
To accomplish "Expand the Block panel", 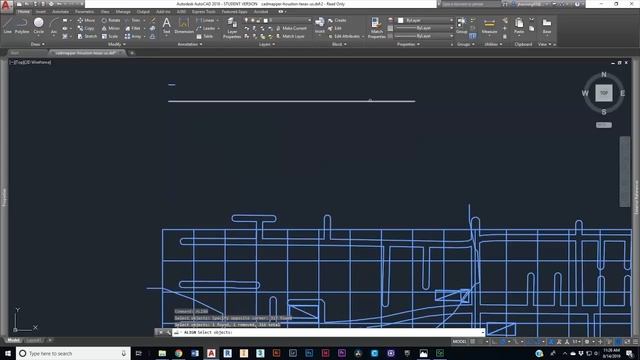I will pos(339,44).
